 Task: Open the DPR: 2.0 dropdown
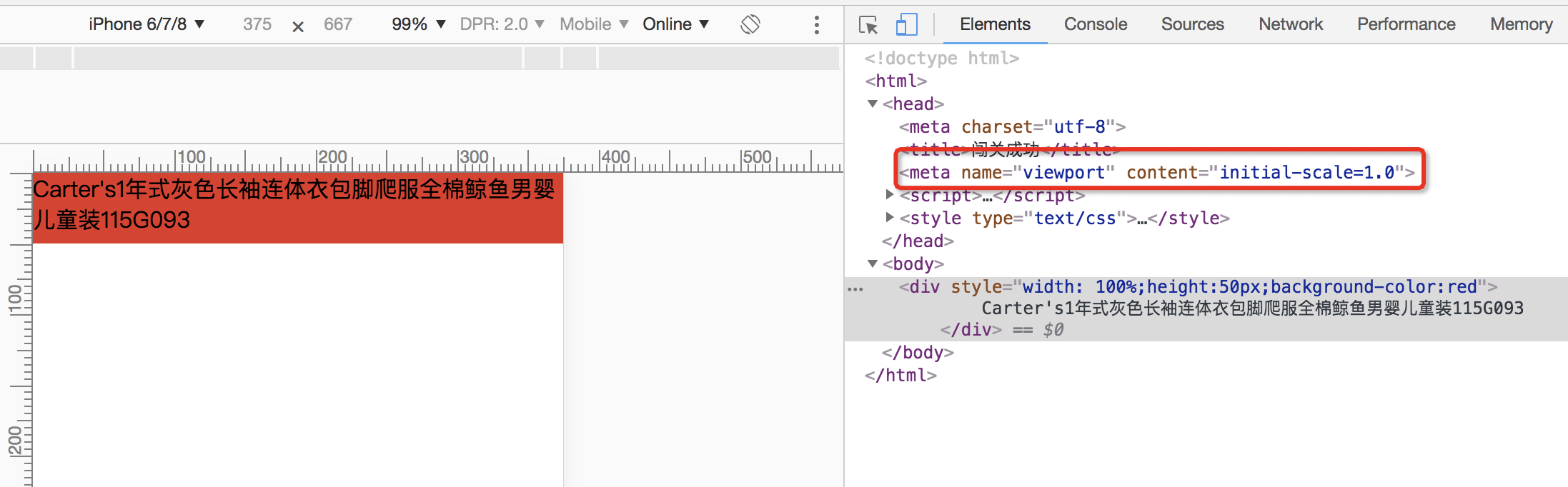point(502,24)
